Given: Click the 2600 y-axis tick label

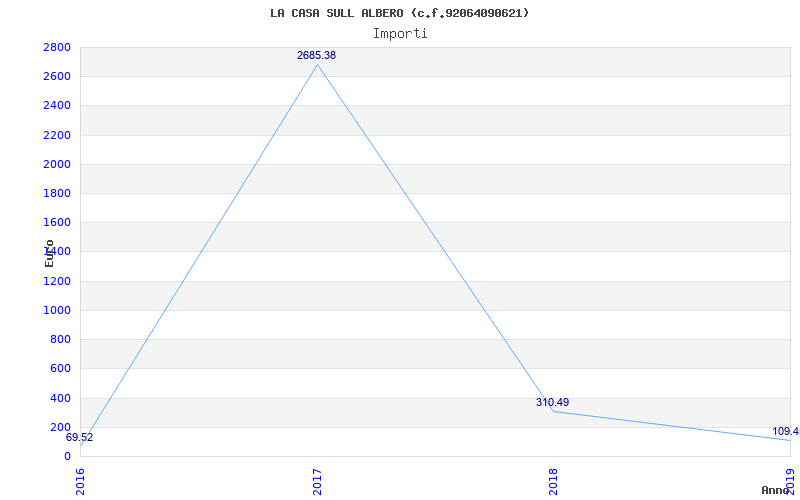Looking at the screenshot, I should pyautogui.click(x=57, y=77).
